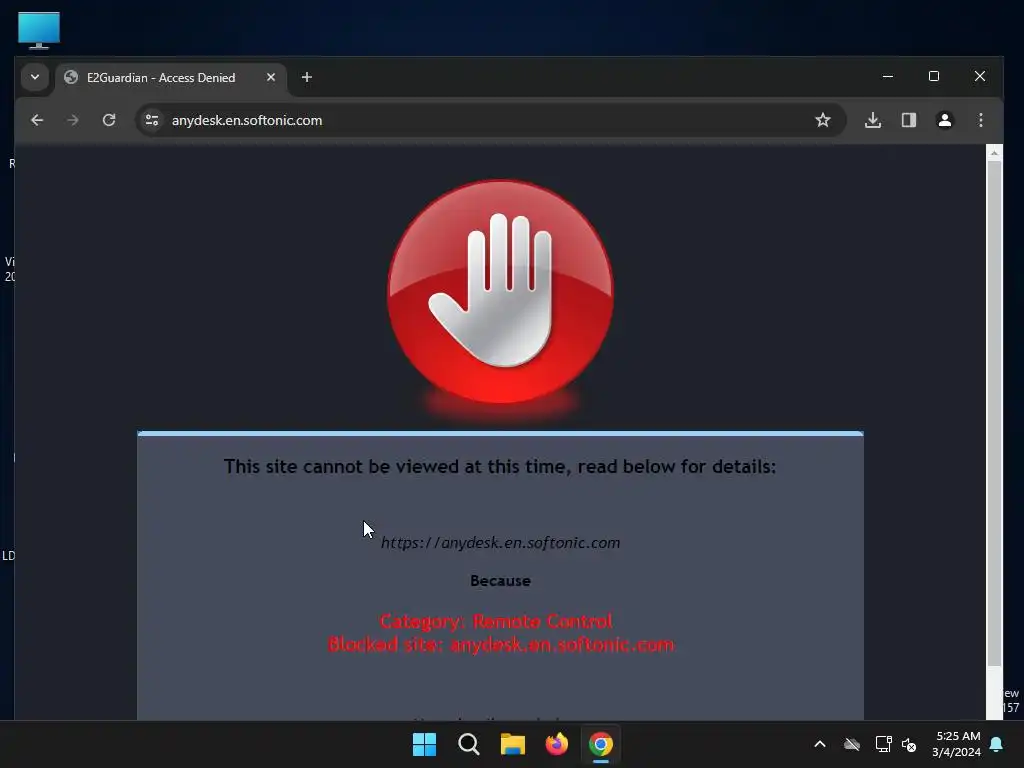Click the network tray icon
The image size is (1024, 768).
pos(883,744)
